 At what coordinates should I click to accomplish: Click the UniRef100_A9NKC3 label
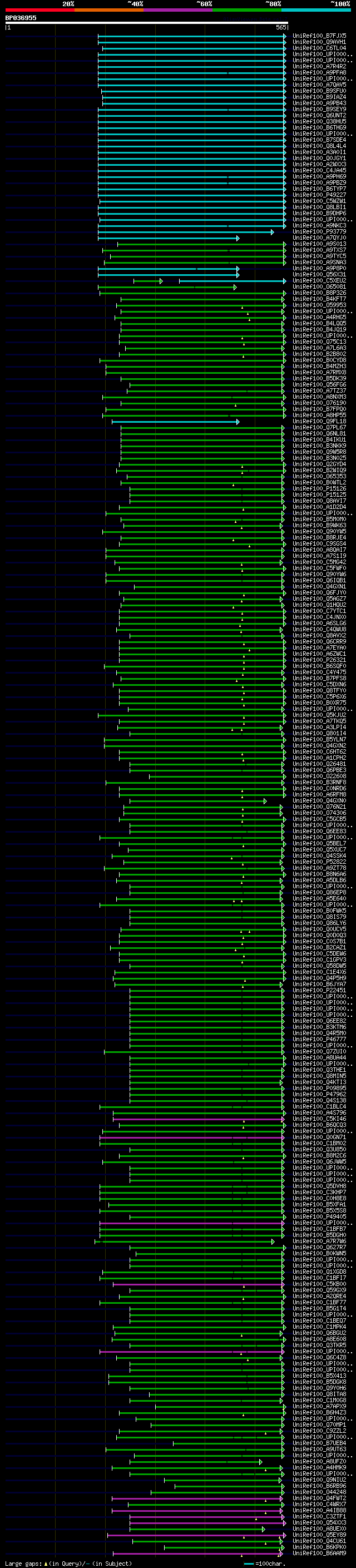pos(319,225)
